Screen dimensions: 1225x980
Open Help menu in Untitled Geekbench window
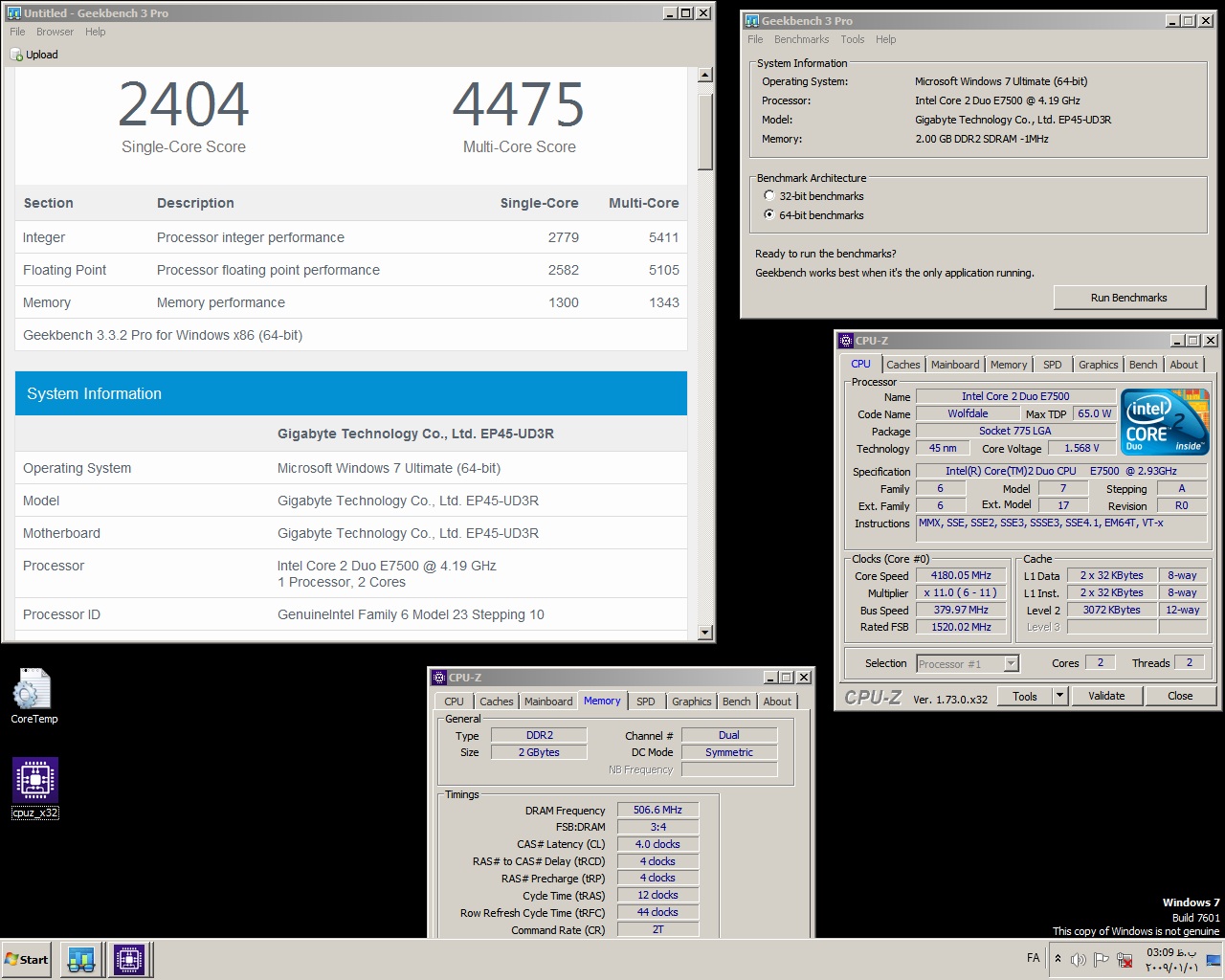[95, 32]
